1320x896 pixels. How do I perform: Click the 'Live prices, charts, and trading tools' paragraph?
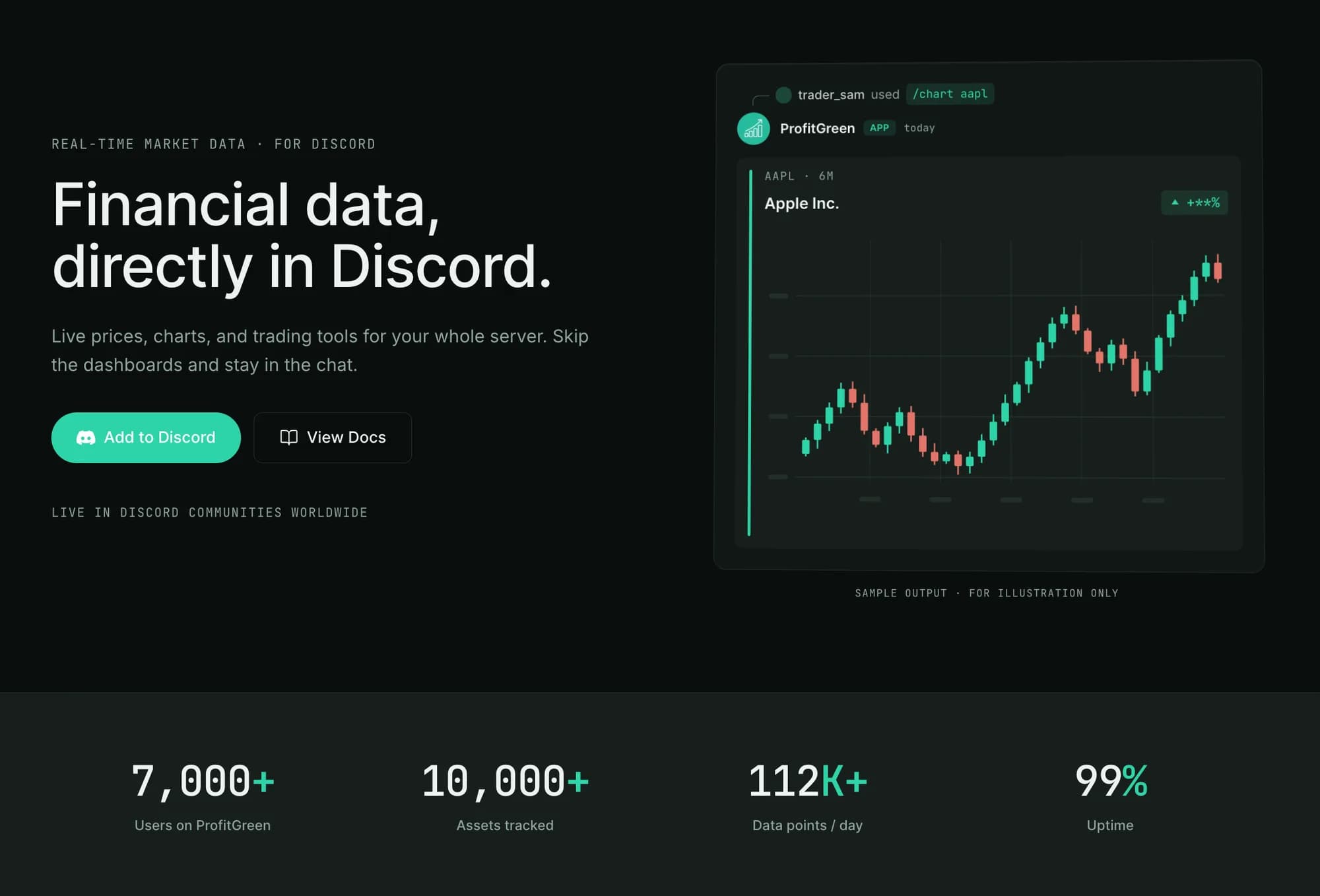(320, 350)
